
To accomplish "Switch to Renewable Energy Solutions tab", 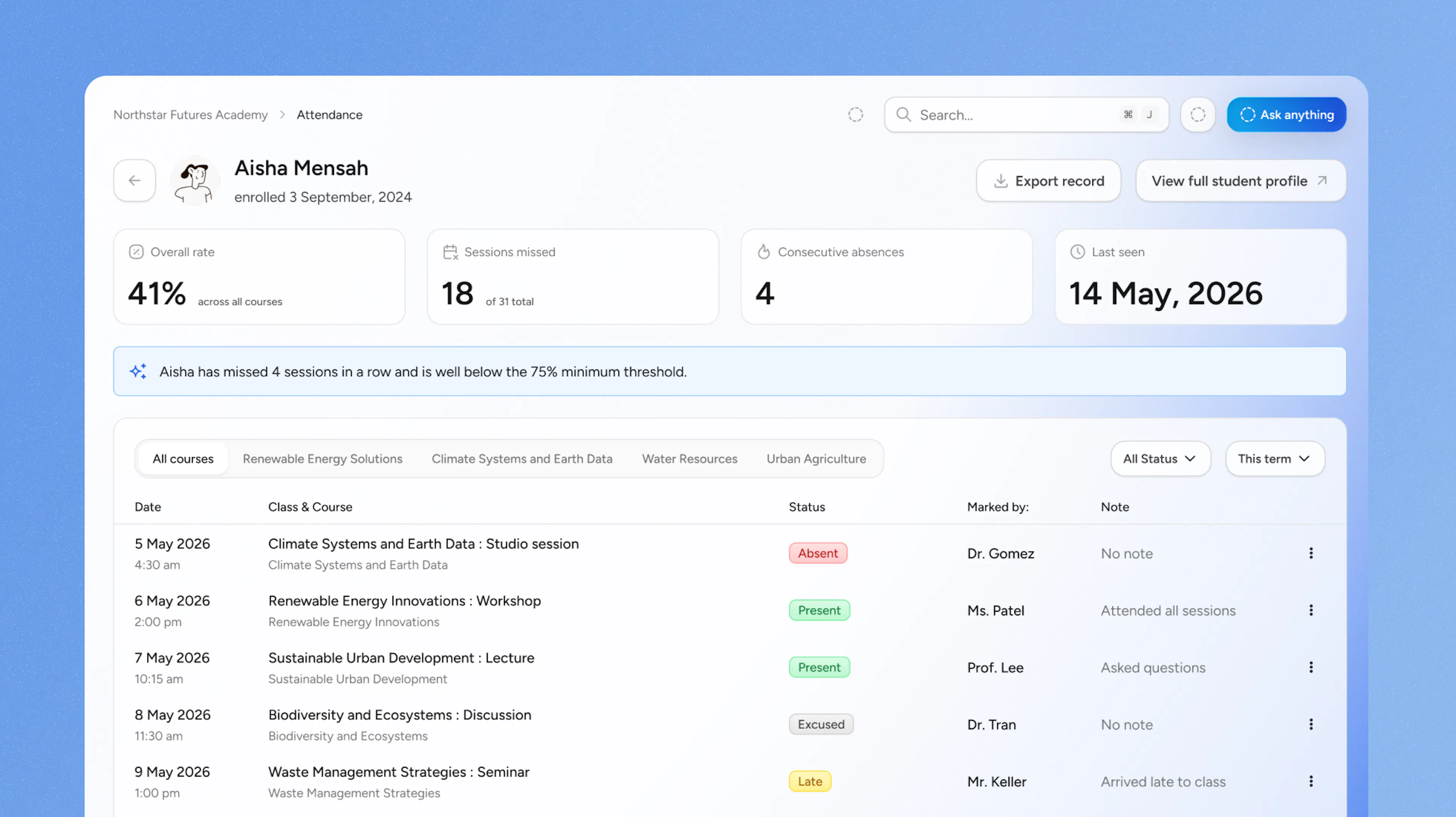I will pyautogui.click(x=323, y=459).
